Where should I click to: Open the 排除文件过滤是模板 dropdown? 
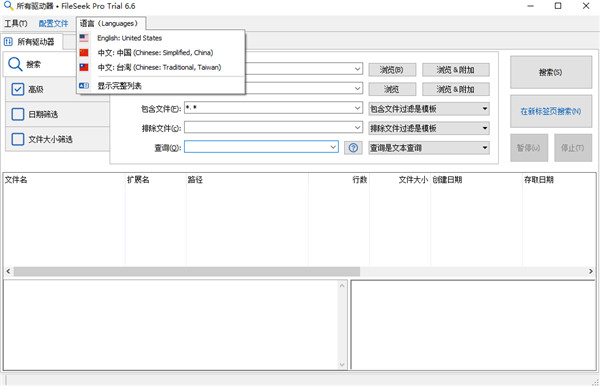pyautogui.click(x=429, y=128)
